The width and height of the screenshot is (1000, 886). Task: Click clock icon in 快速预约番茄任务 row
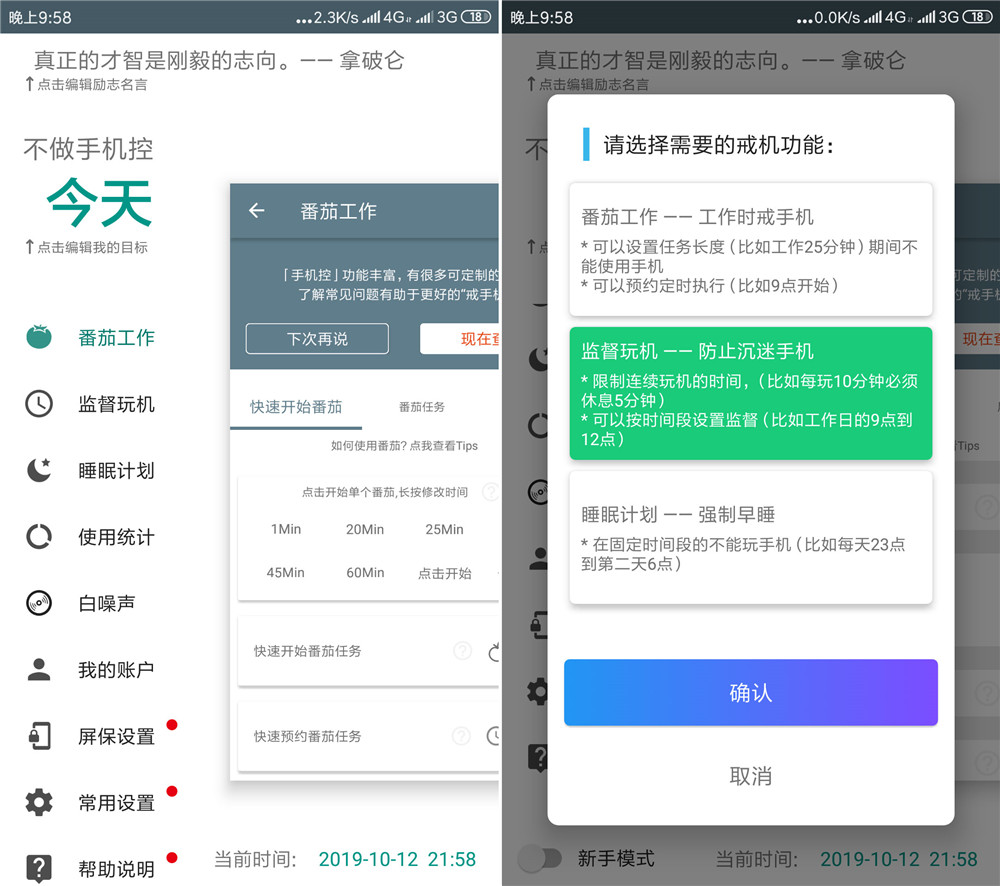point(493,735)
